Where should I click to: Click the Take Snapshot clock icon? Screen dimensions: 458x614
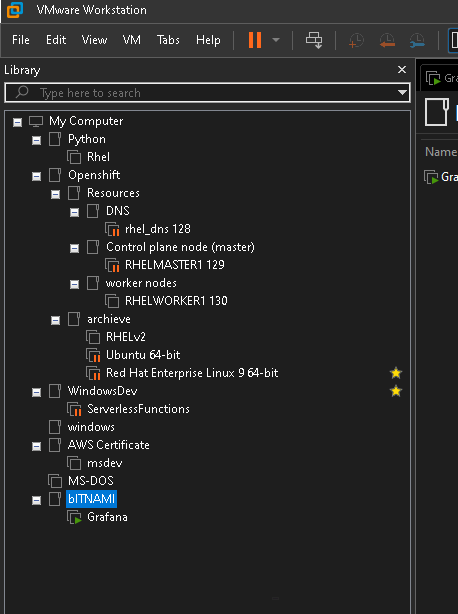pos(356,40)
